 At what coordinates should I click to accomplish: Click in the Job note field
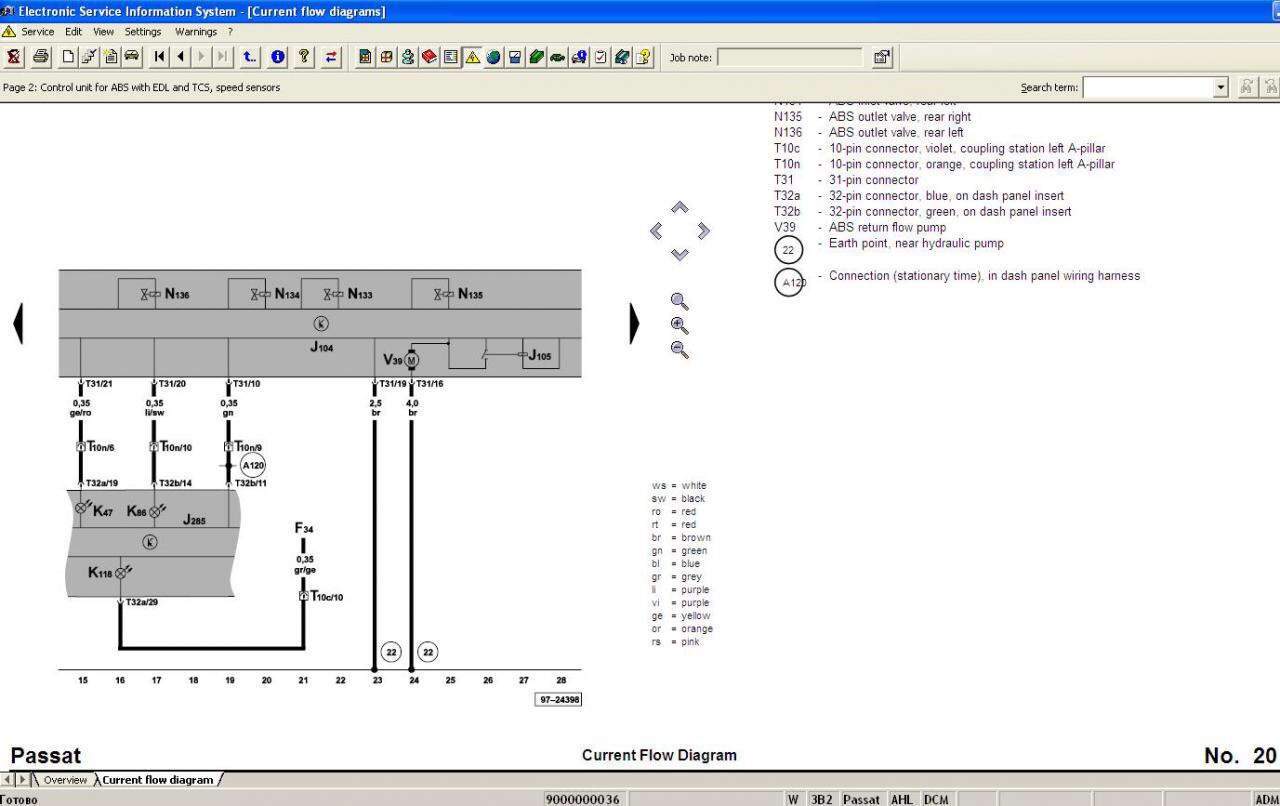(790, 57)
